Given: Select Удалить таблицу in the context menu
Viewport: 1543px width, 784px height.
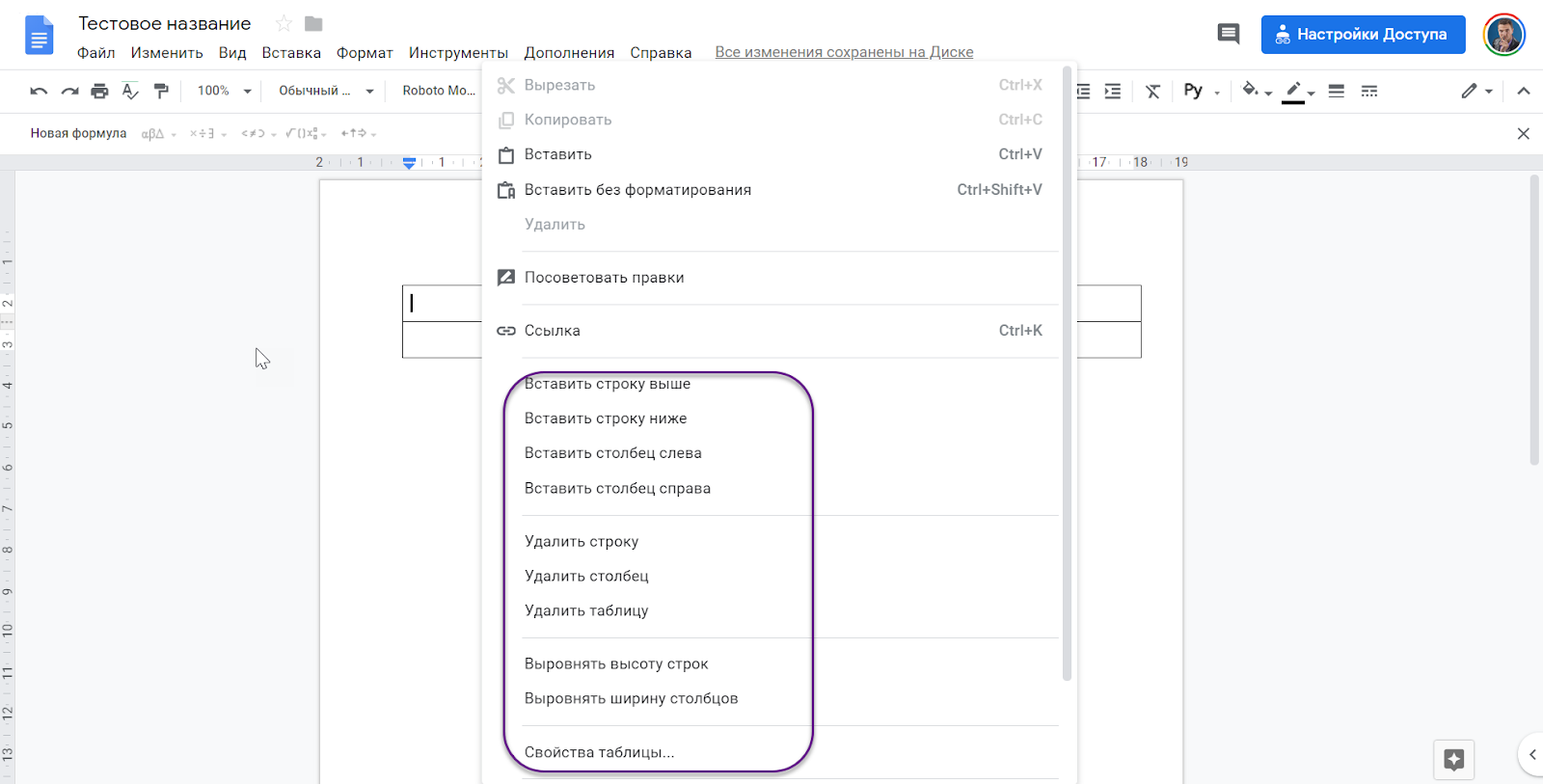Looking at the screenshot, I should click(586, 610).
